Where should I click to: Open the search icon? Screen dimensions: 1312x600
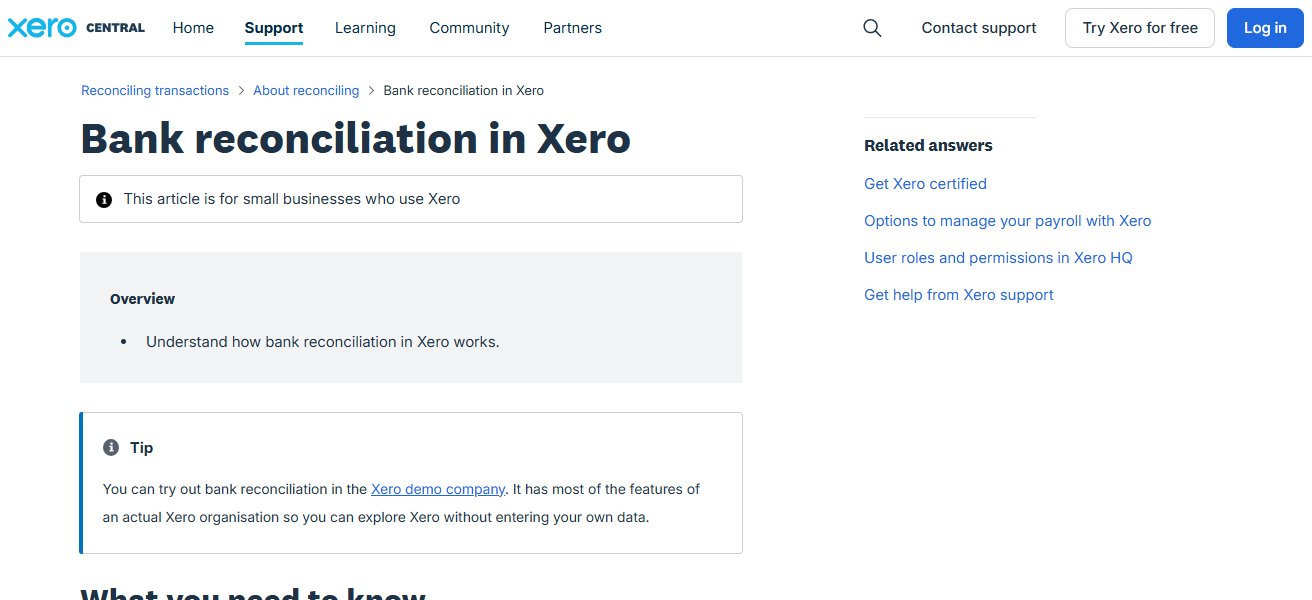point(871,28)
